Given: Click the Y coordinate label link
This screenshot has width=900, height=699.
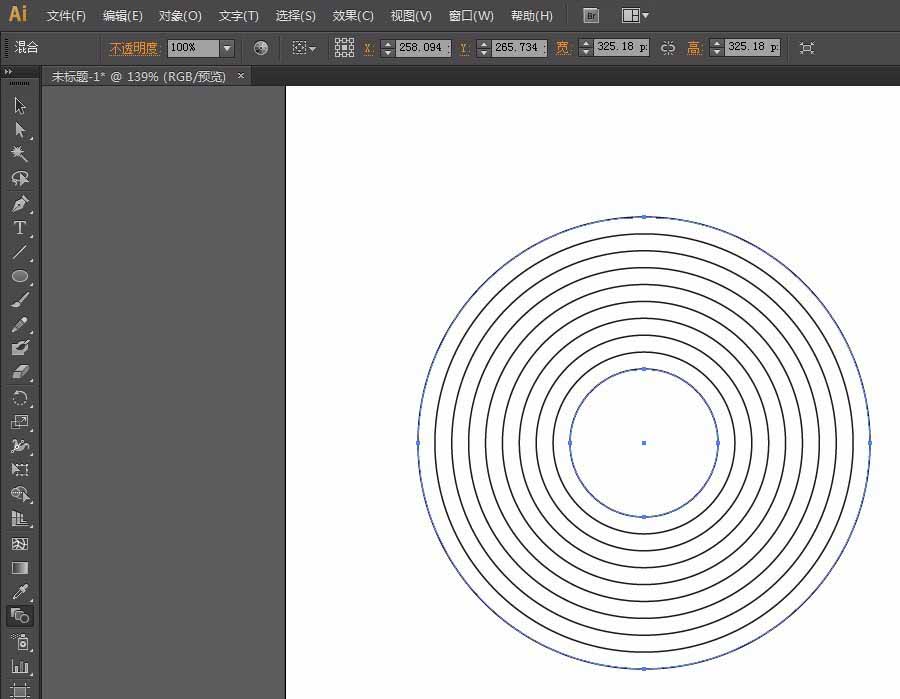Looking at the screenshot, I should [x=464, y=48].
